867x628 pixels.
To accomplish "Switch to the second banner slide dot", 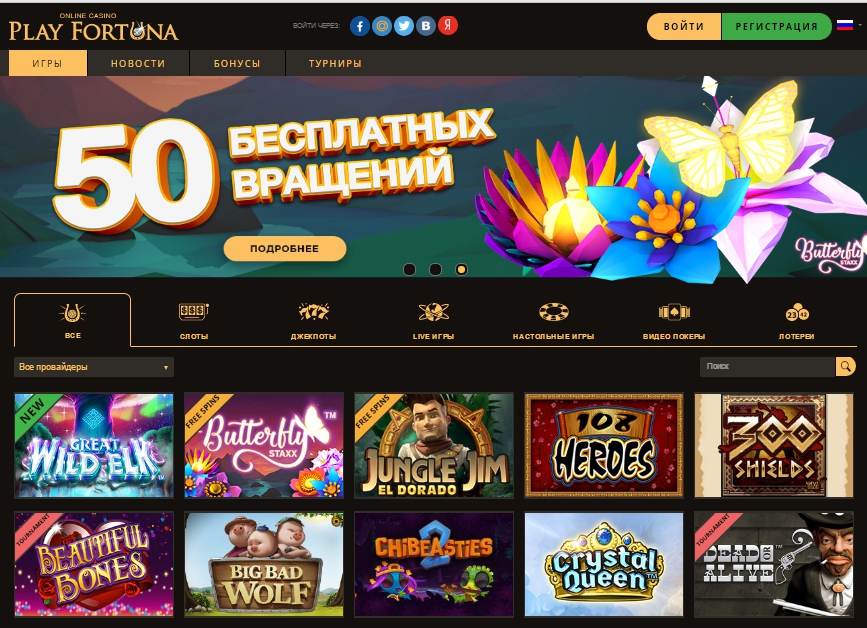I will 436,269.
